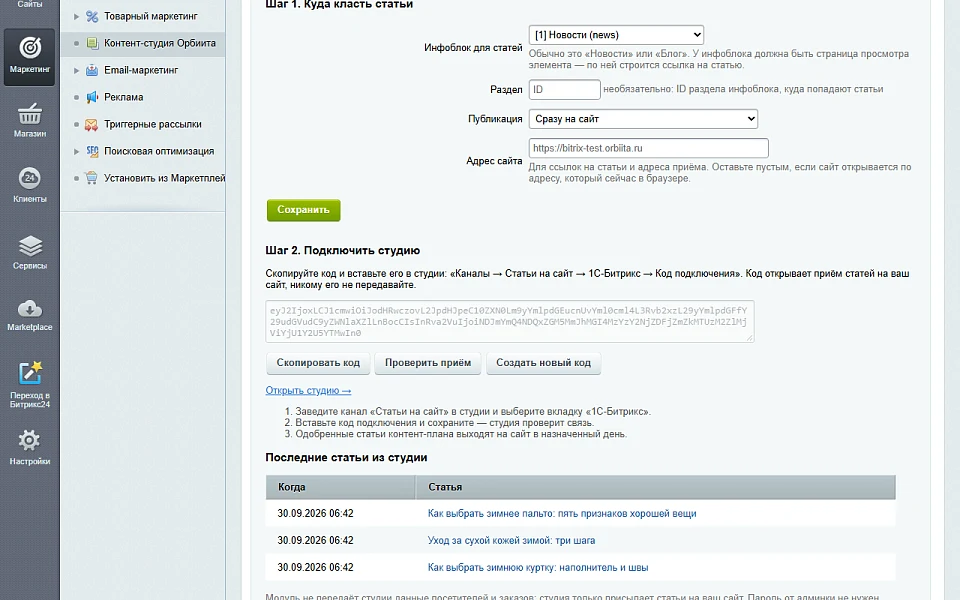Open the Инфоблок для статей dropdown

pos(616,35)
